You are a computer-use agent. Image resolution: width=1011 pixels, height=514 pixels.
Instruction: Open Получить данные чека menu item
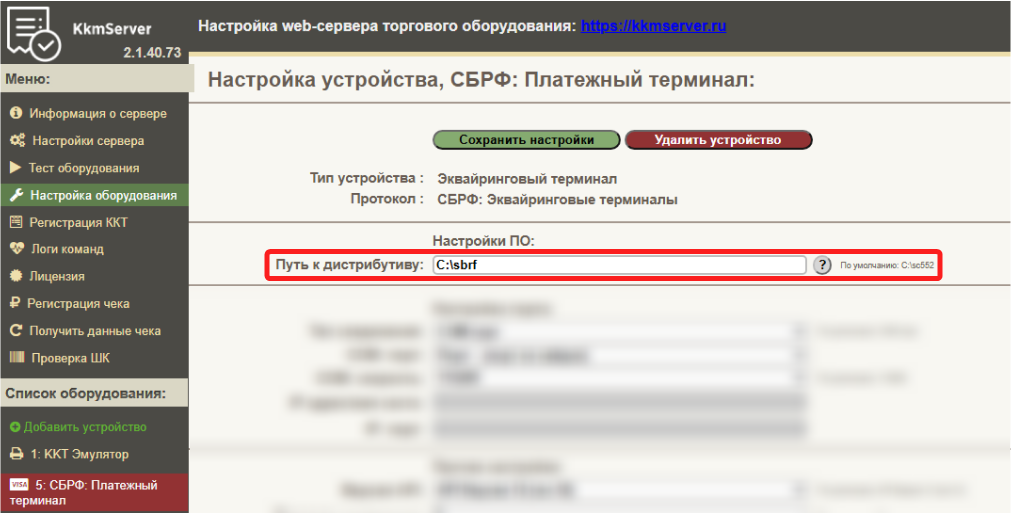pos(94,331)
